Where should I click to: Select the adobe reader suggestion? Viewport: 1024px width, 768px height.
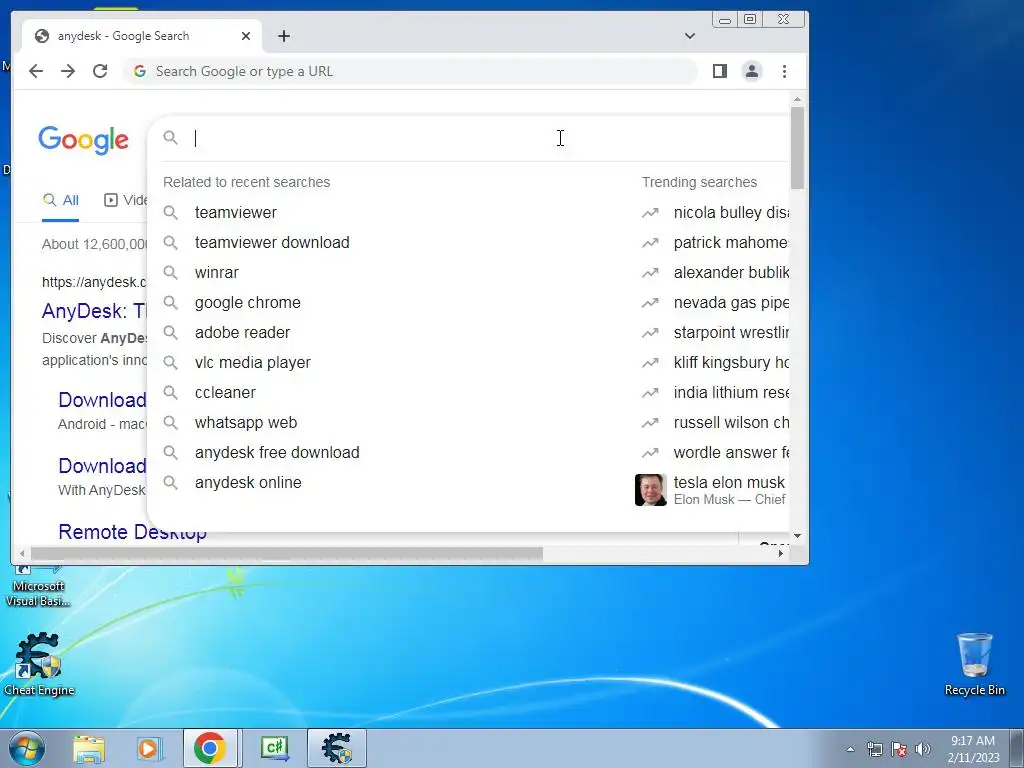point(242,332)
